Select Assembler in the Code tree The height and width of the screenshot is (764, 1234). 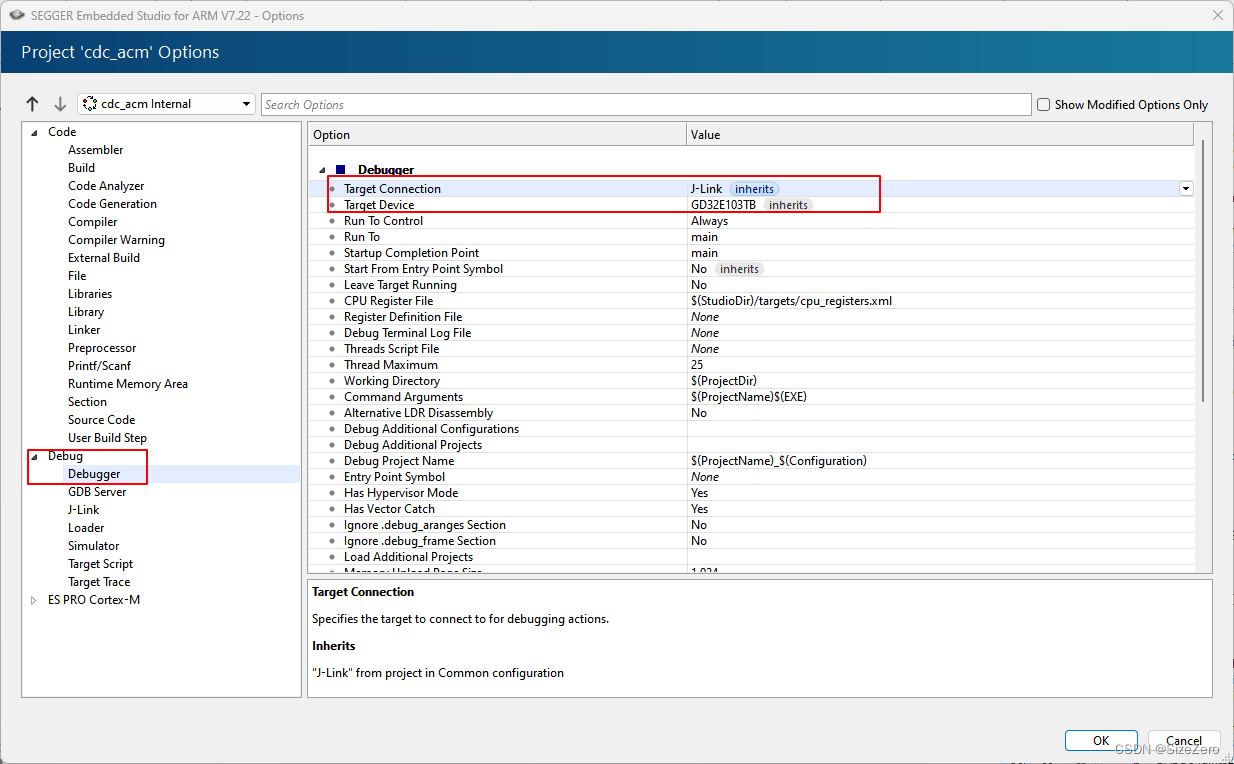[96, 150]
